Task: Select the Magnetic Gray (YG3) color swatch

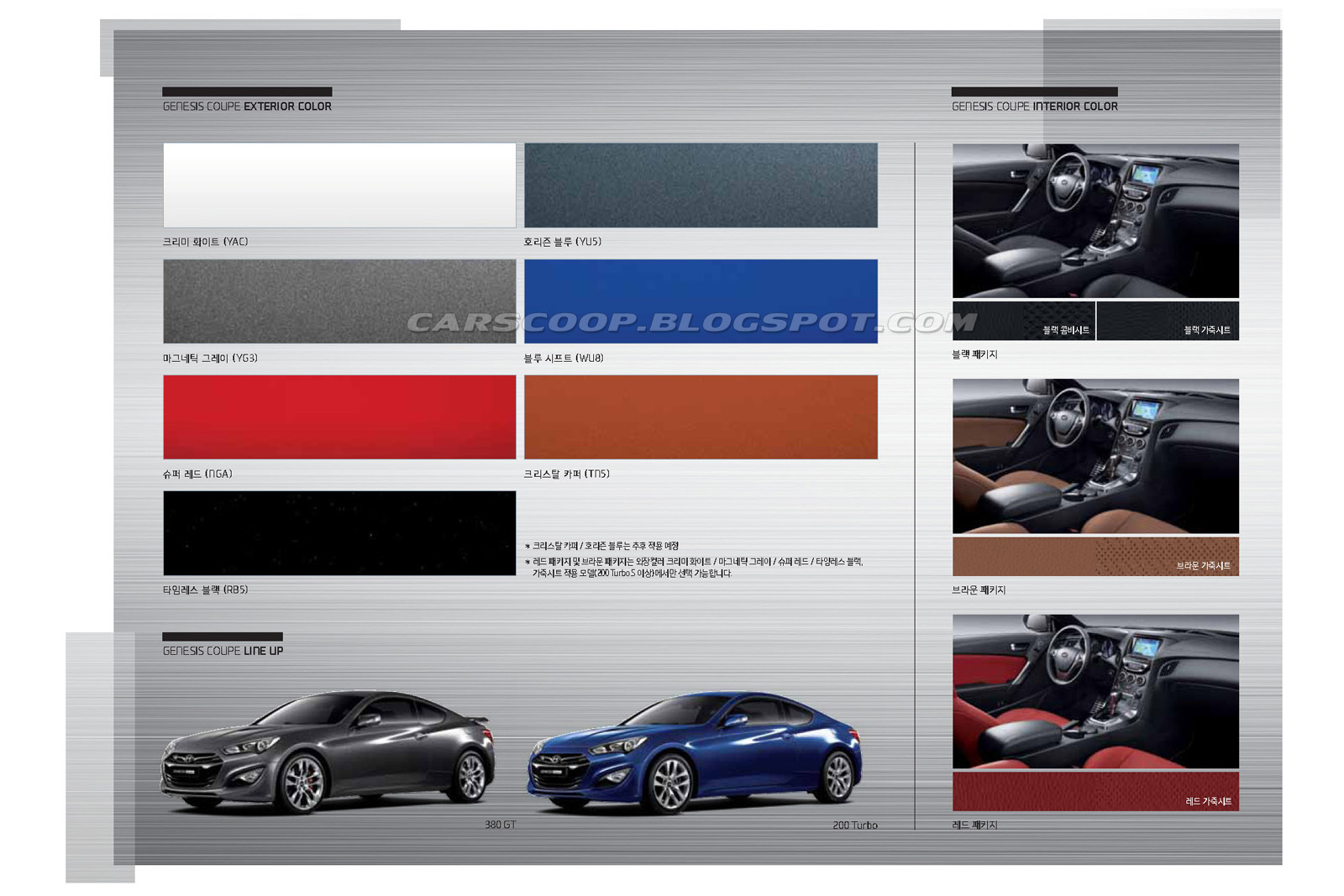Action: click(x=339, y=301)
